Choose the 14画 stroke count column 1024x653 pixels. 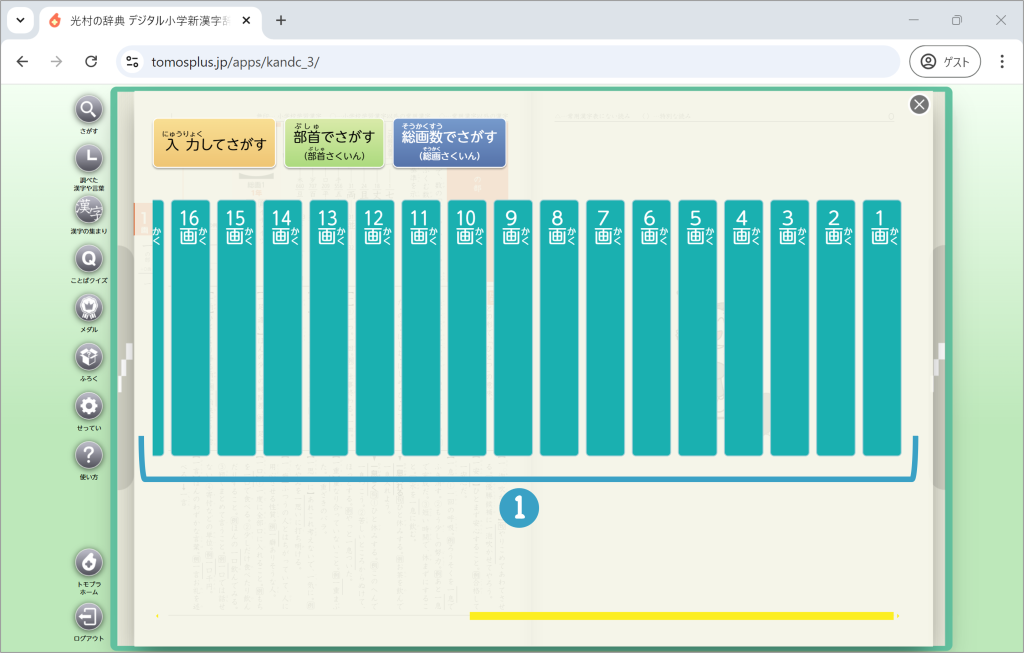pos(283,328)
